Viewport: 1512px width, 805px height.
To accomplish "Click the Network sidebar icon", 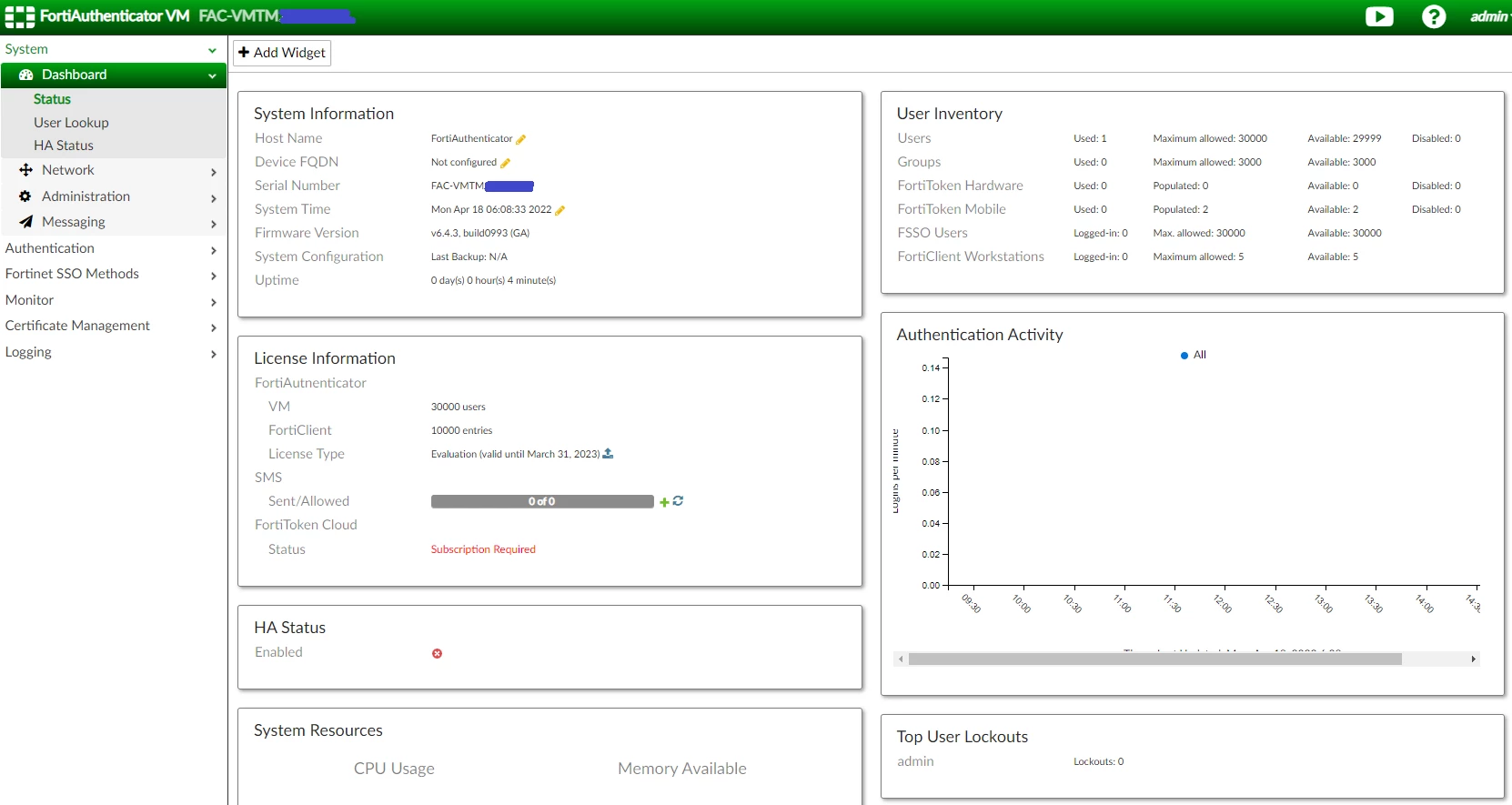I will 25,170.
